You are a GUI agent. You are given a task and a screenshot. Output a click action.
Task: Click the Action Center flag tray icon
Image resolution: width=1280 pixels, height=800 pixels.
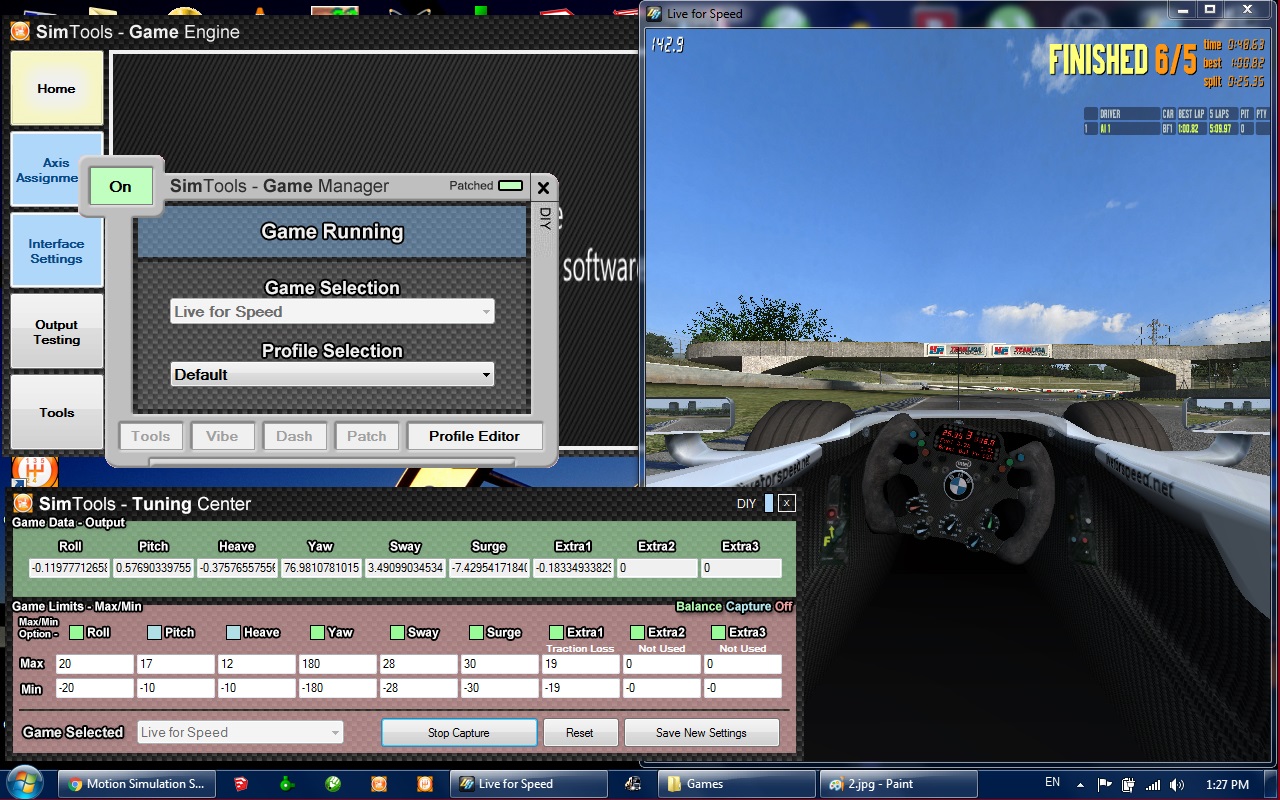[1104, 785]
